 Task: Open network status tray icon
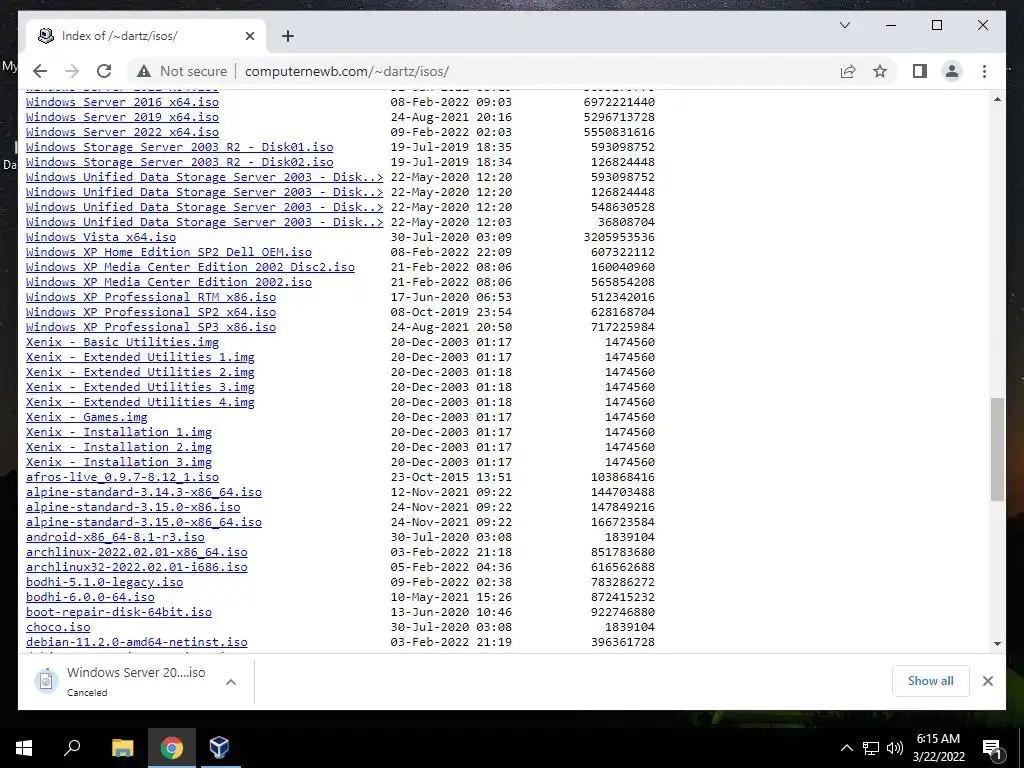pos(871,748)
